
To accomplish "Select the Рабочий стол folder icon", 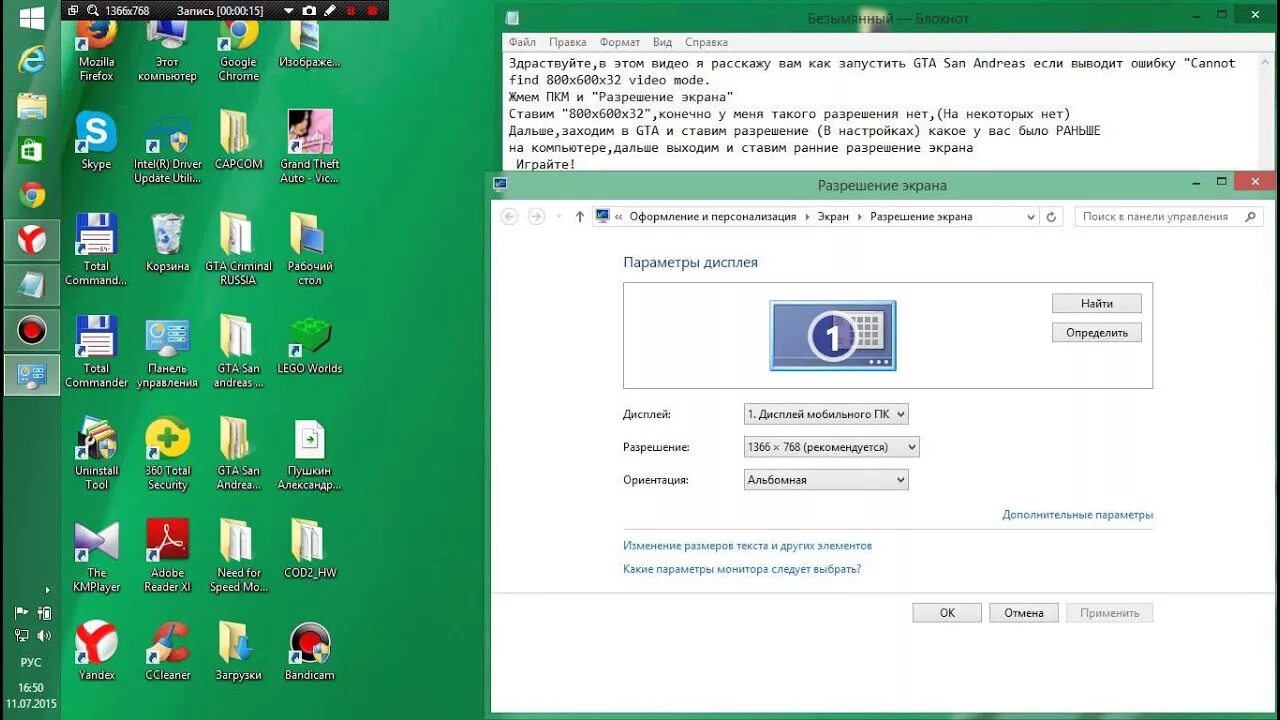I will pos(310,250).
